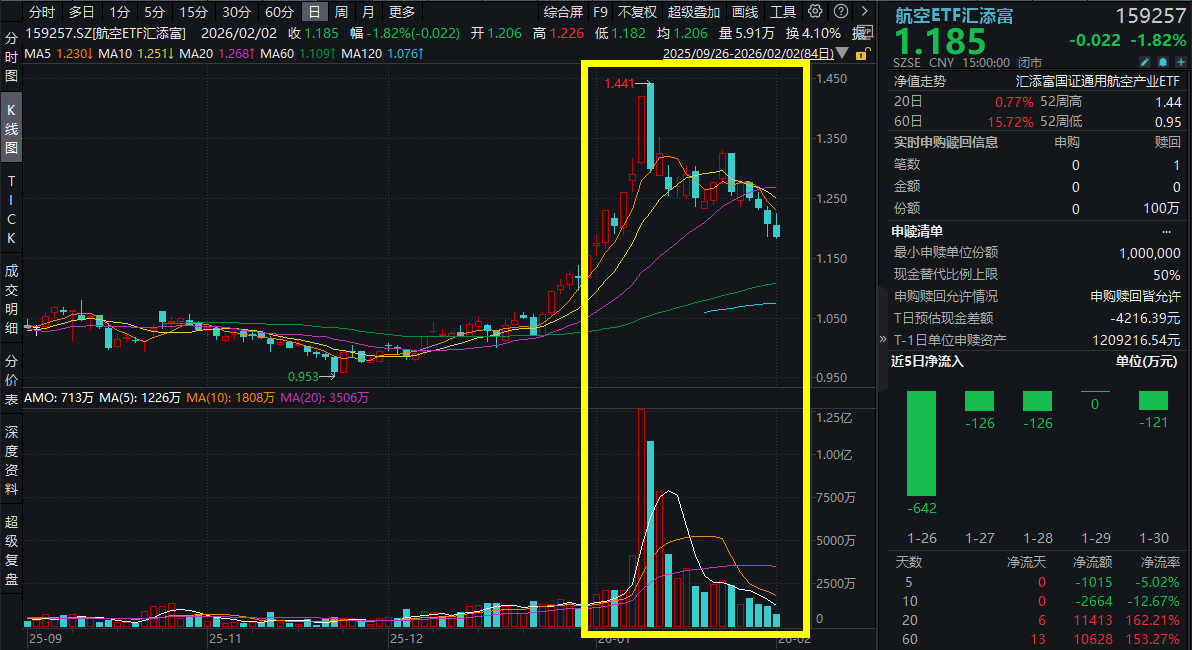Click the pencil annotation icon beside 闭市
This screenshot has width=1192, height=650.
(x=1145, y=62)
